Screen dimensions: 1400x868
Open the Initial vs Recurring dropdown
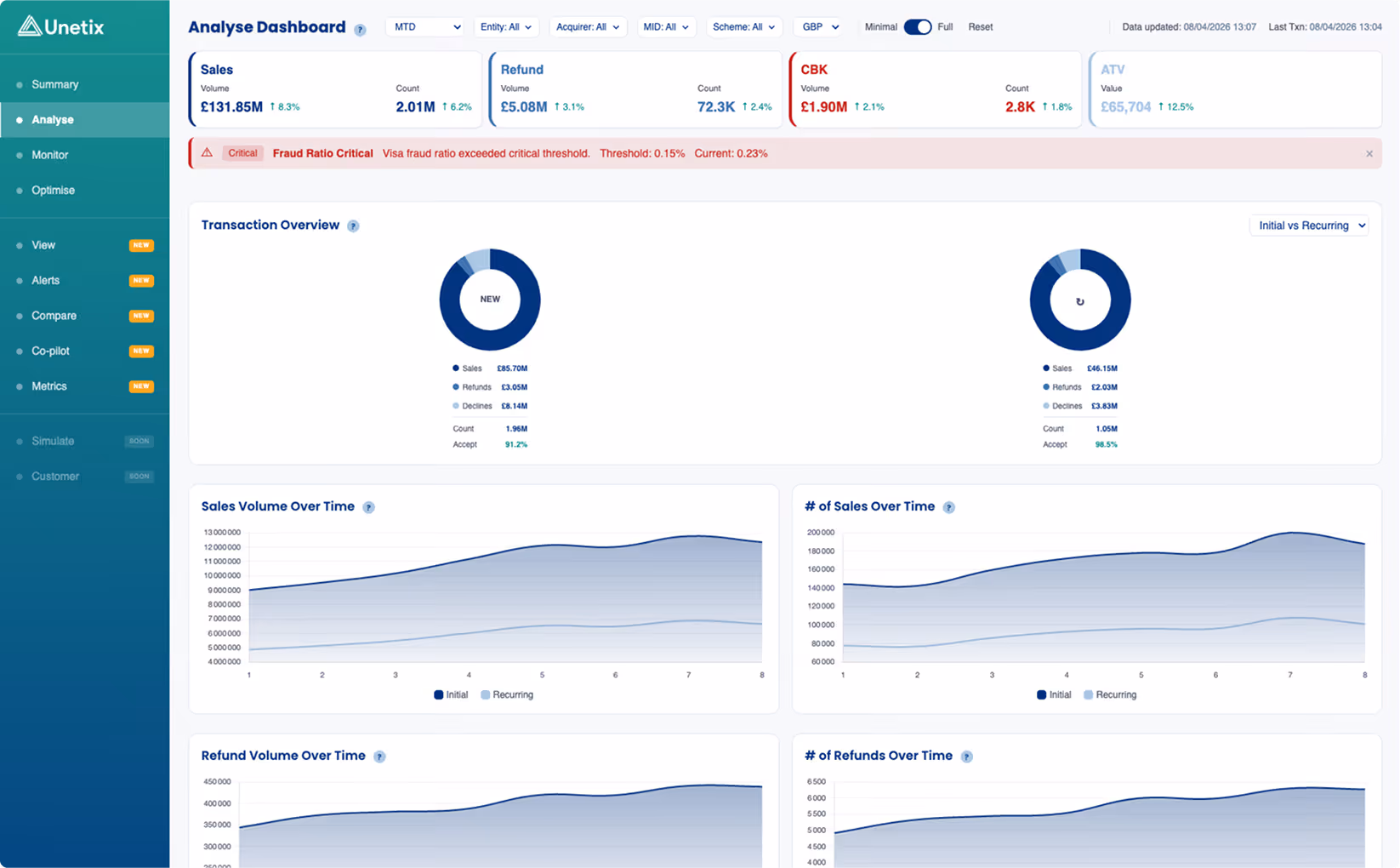[1311, 226]
